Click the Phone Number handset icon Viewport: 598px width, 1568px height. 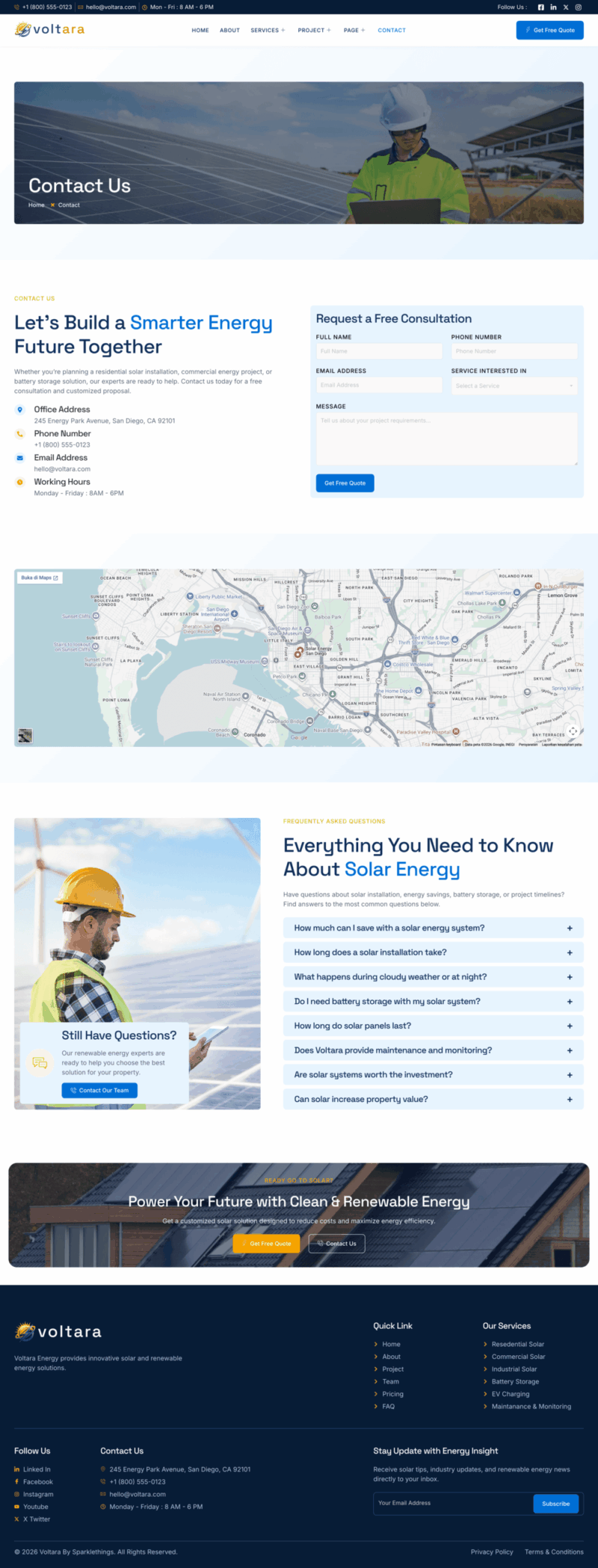pos(20,433)
